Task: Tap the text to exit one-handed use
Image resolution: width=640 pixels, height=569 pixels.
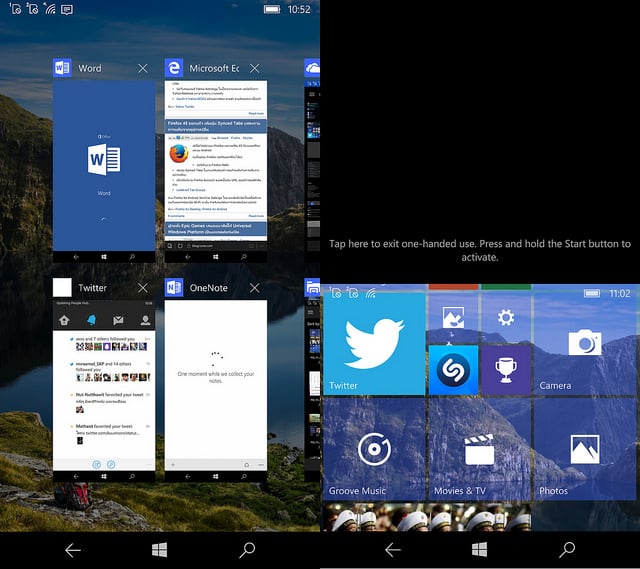Action: [480, 250]
